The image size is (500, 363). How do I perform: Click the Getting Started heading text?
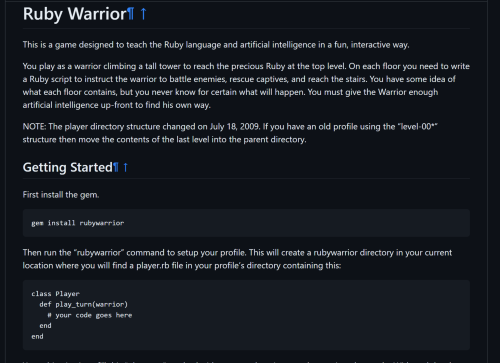point(68,167)
